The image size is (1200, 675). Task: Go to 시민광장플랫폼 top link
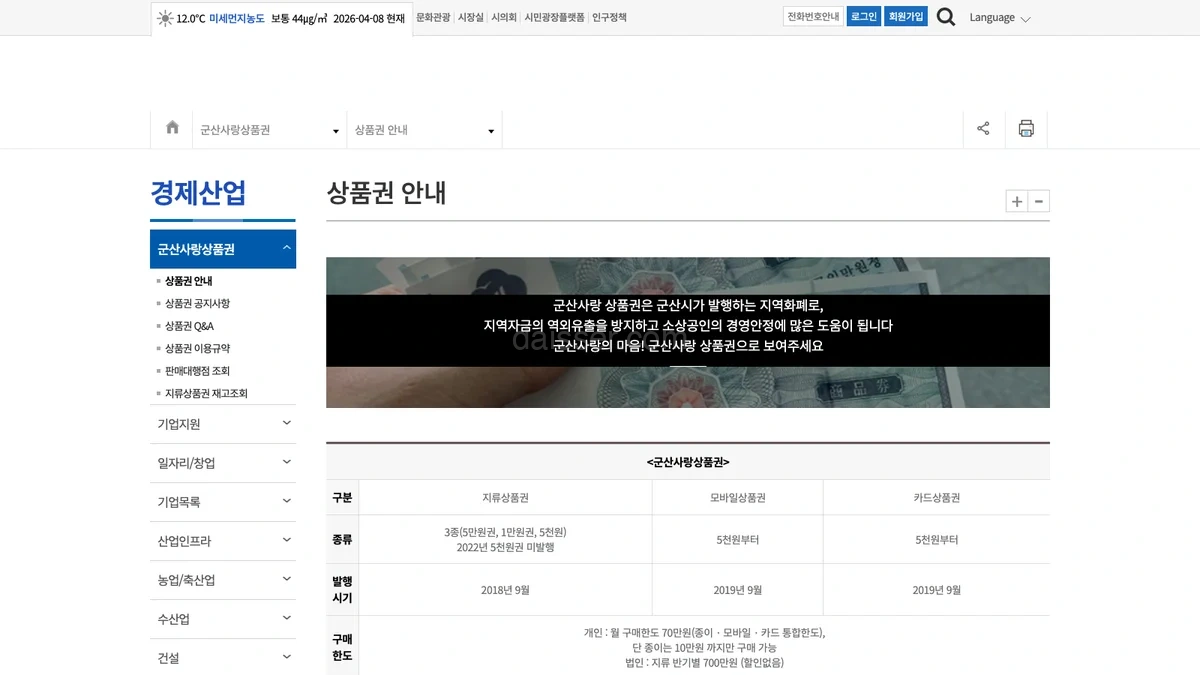[554, 18]
